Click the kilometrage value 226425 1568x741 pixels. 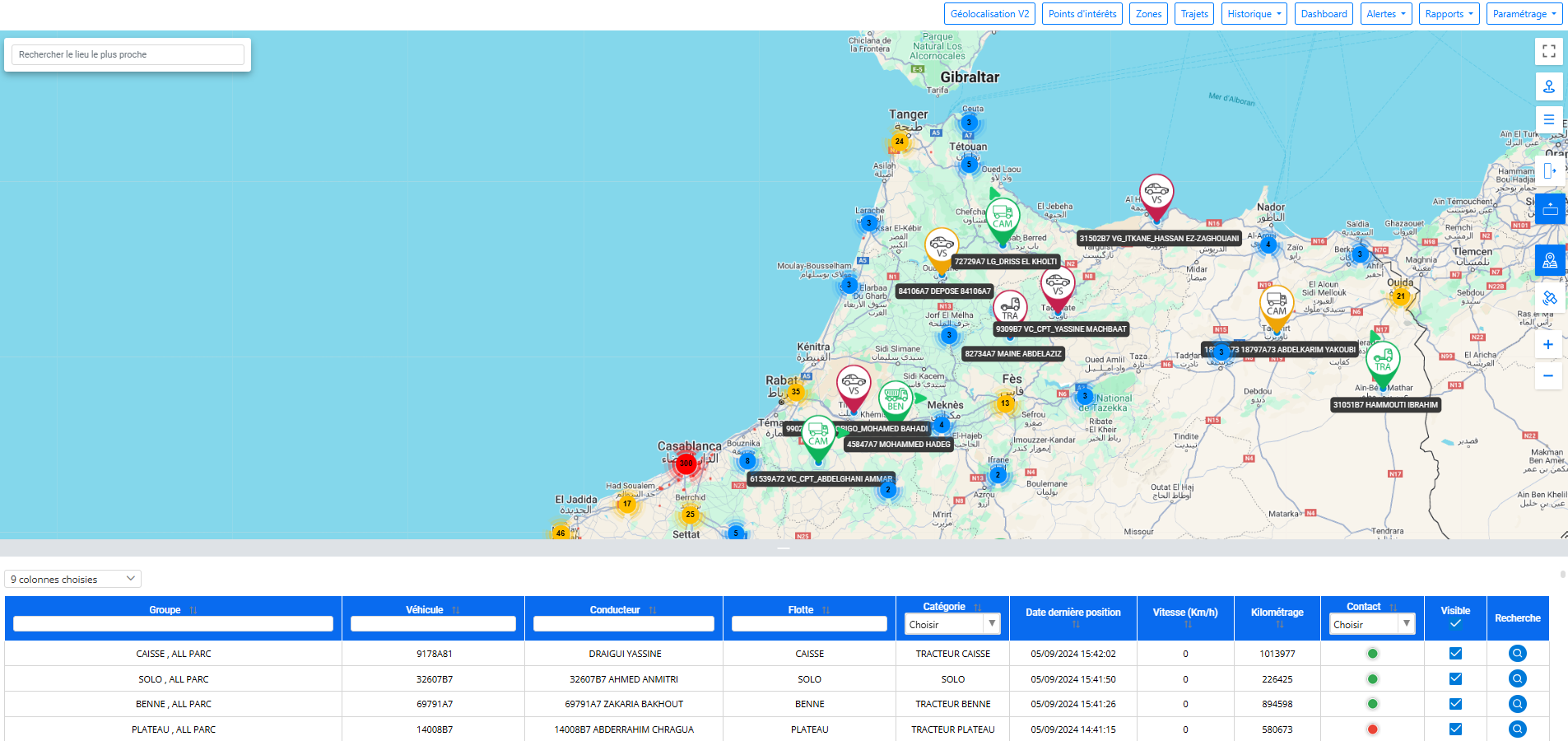[x=1277, y=679]
